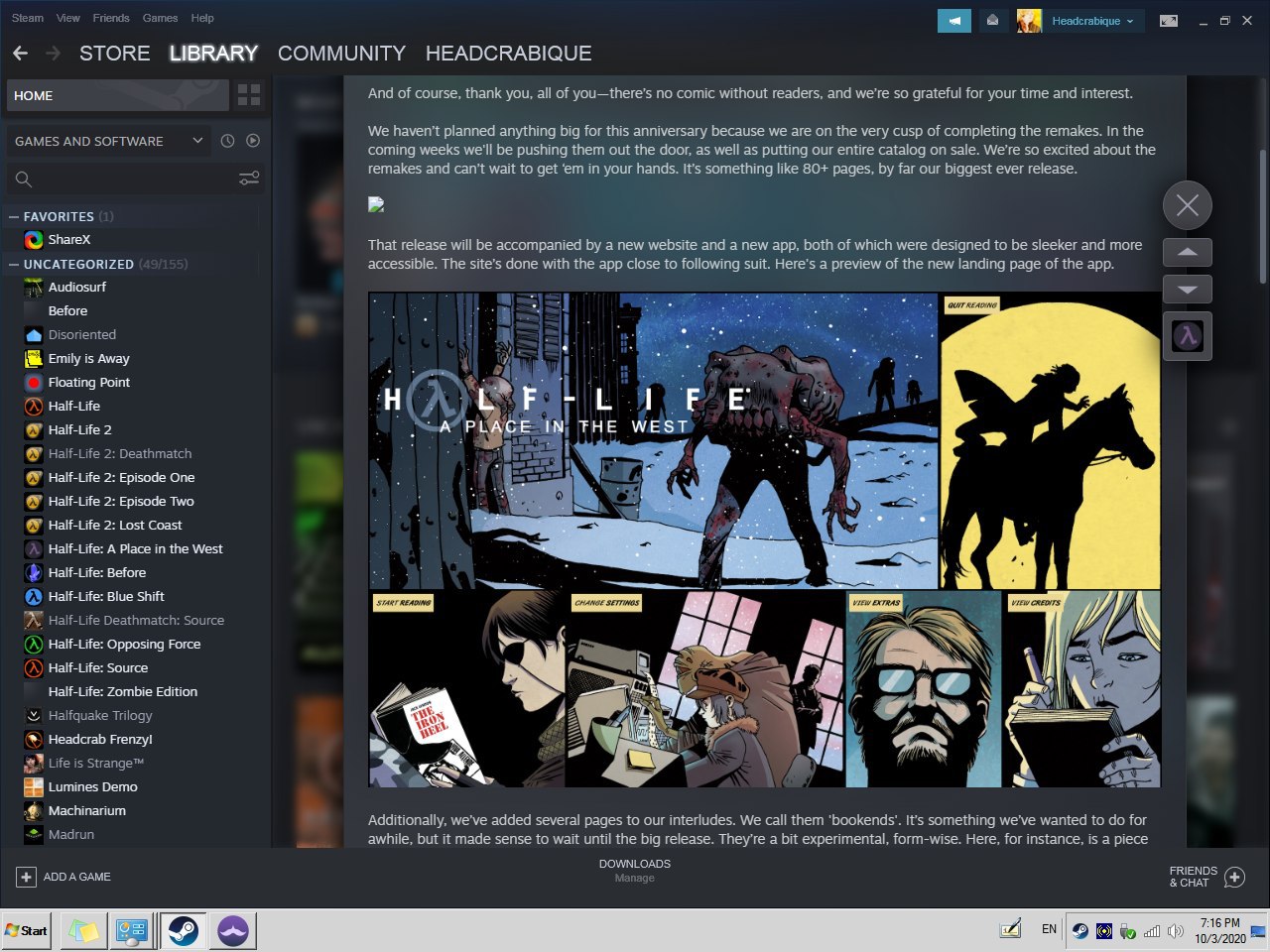1270x952 pixels.
Task: Click the back navigation arrow
Action: tap(20, 54)
